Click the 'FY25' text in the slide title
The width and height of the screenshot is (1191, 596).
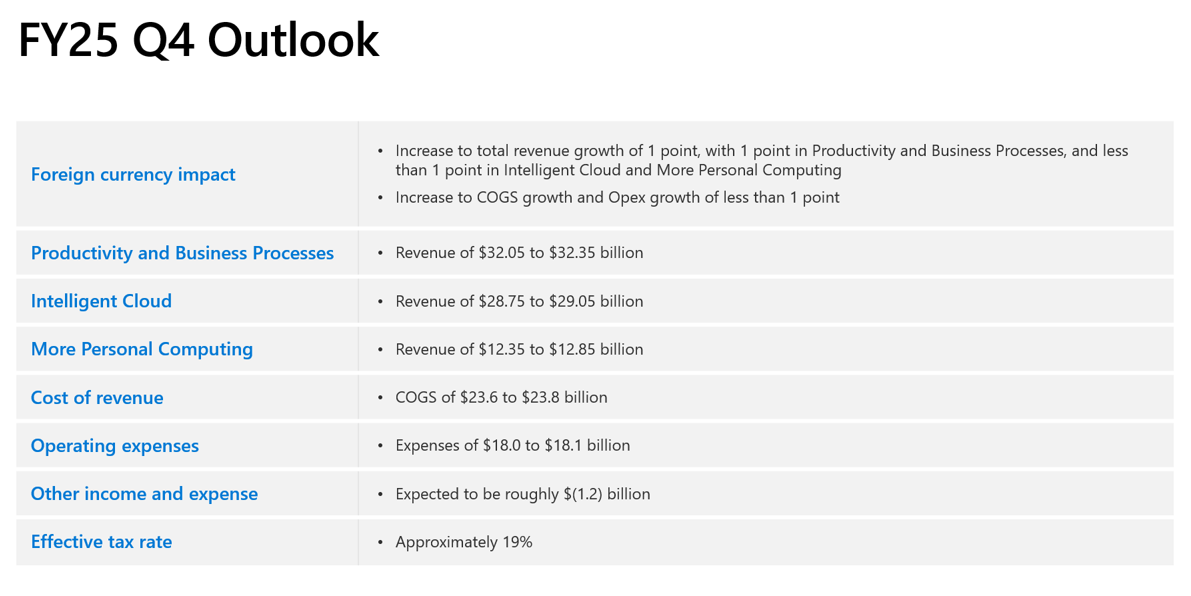[69, 41]
